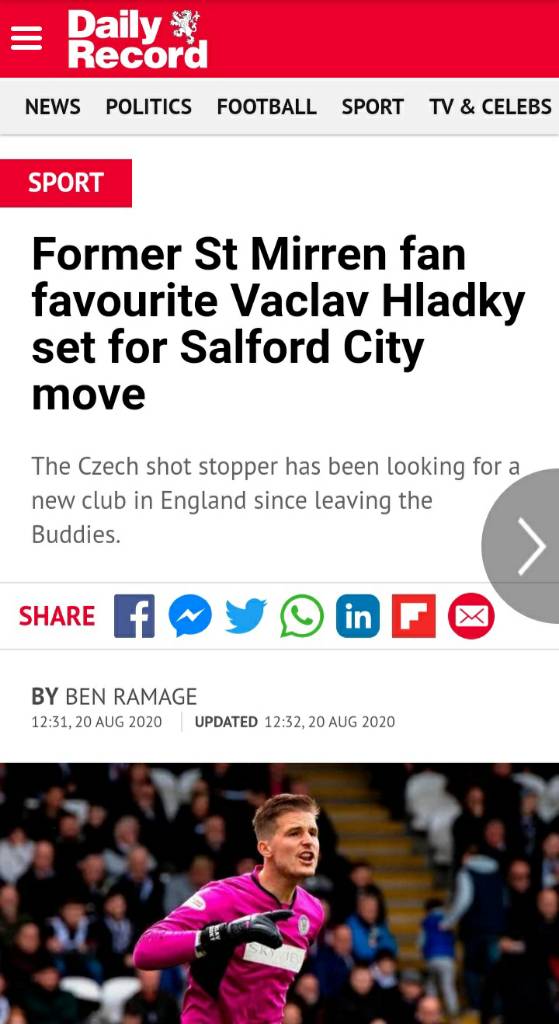Click the Daily Record logo
Image resolution: width=559 pixels, height=1024 pixels.
[138, 39]
